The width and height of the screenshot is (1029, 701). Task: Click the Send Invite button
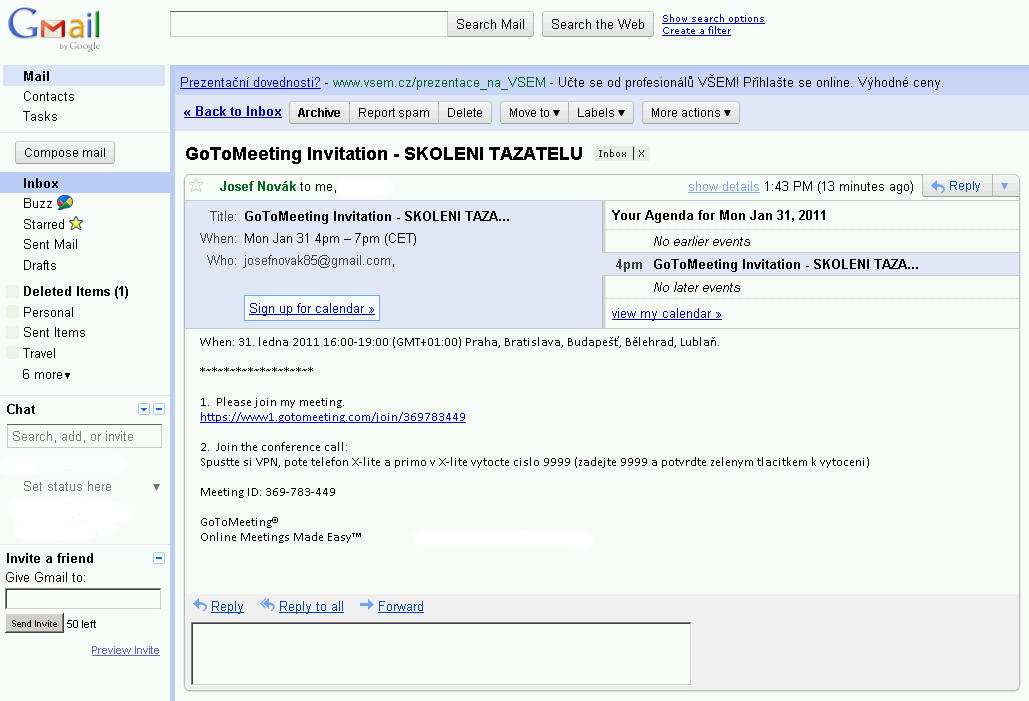(x=34, y=624)
